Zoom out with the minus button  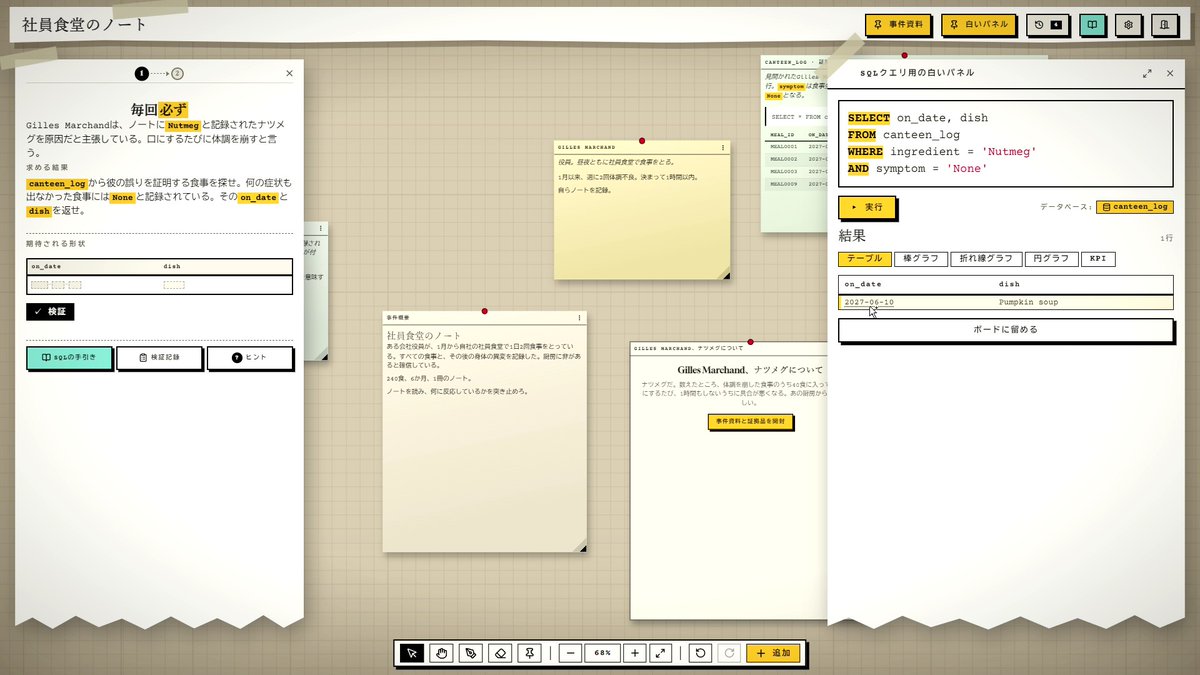pos(570,653)
